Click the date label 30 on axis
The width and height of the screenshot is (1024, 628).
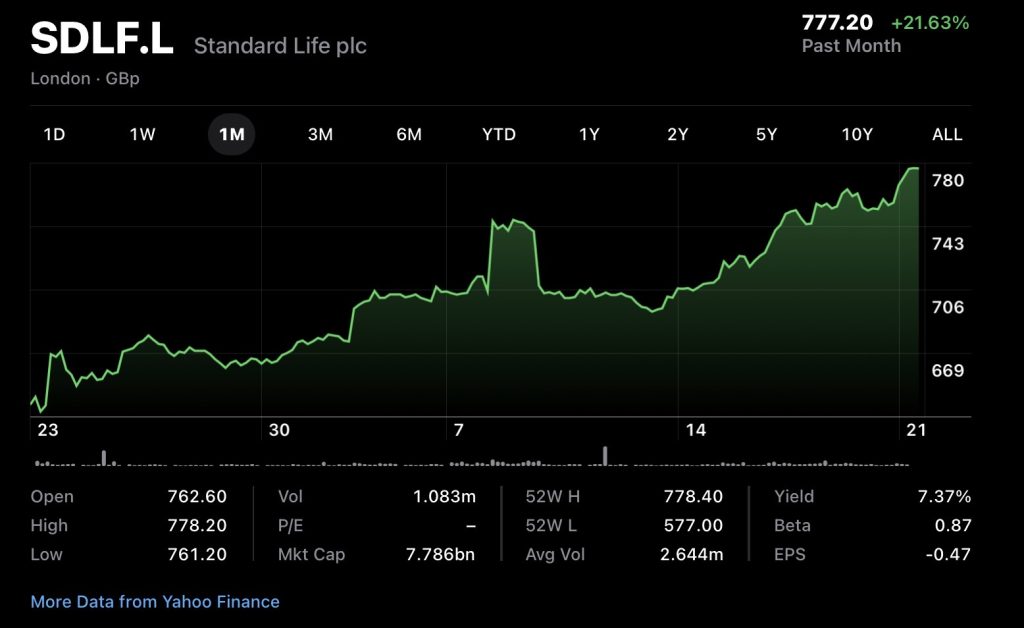point(279,430)
